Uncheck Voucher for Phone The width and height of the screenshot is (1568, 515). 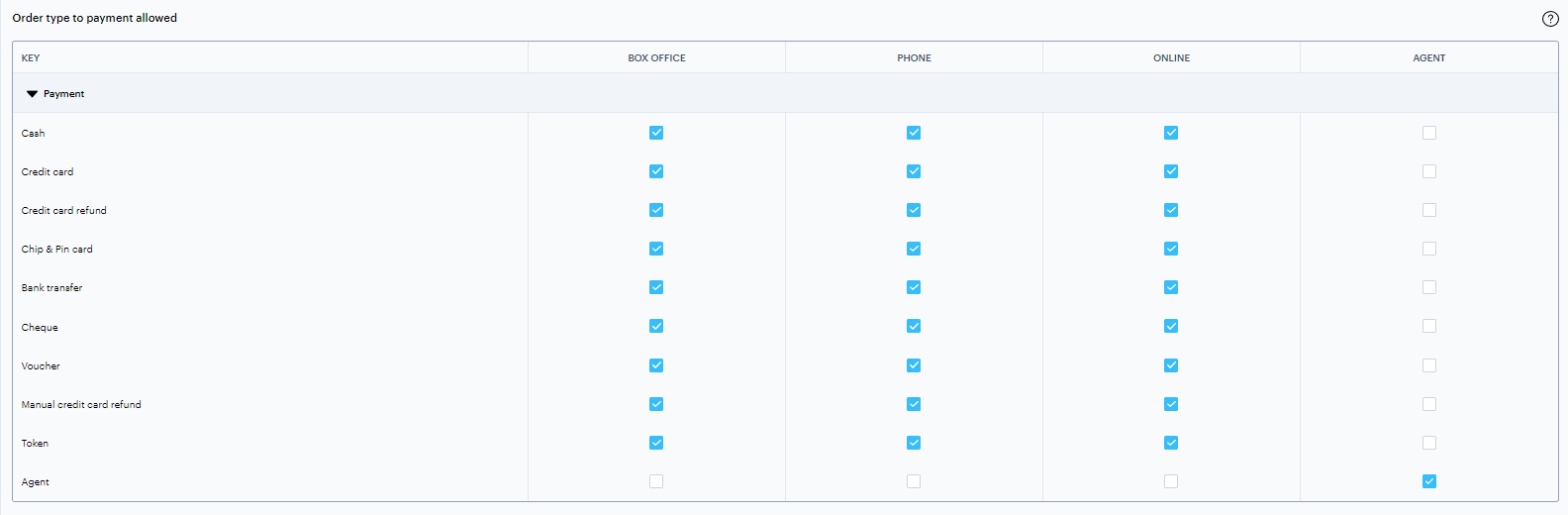(914, 365)
